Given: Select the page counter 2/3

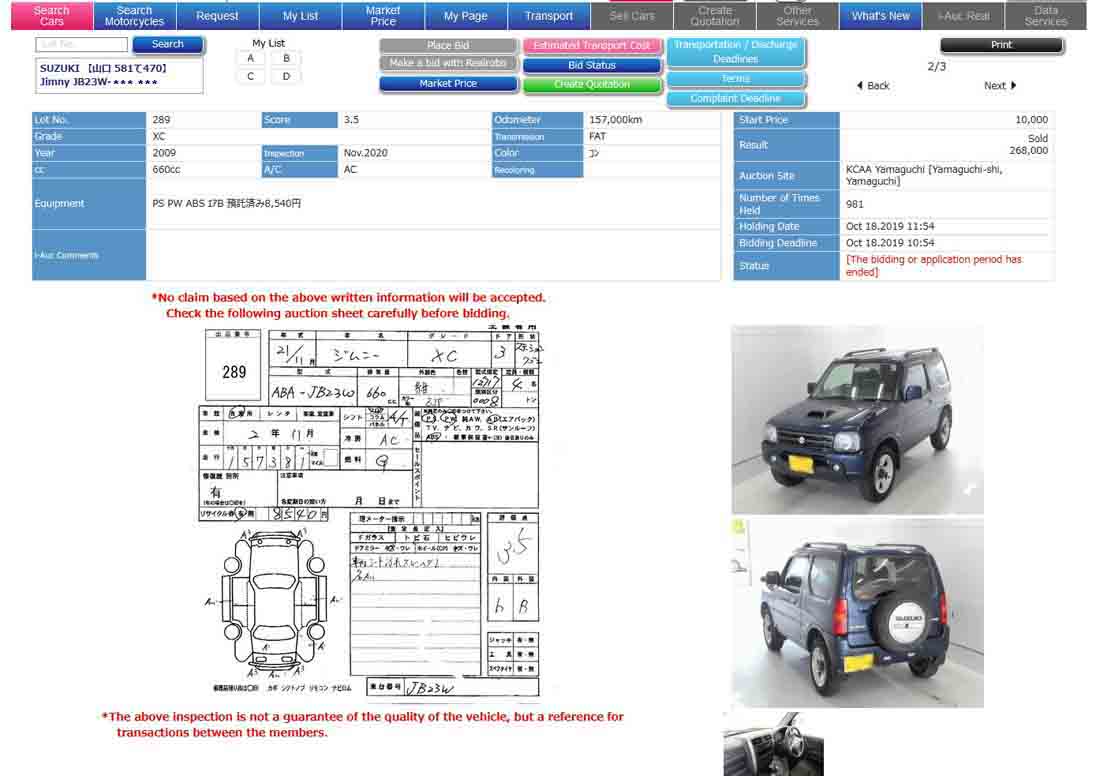Looking at the screenshot, I should coord(937,67).
